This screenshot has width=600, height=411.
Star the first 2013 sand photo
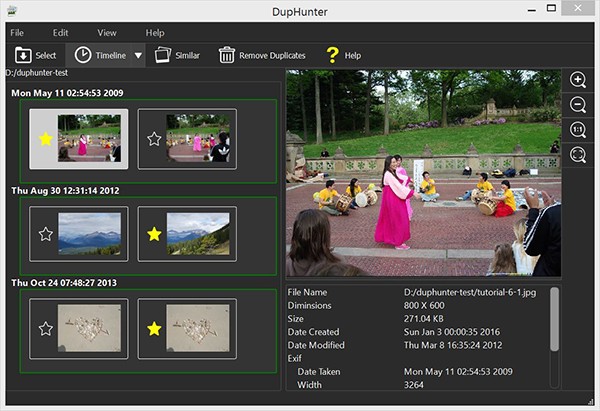45,328
